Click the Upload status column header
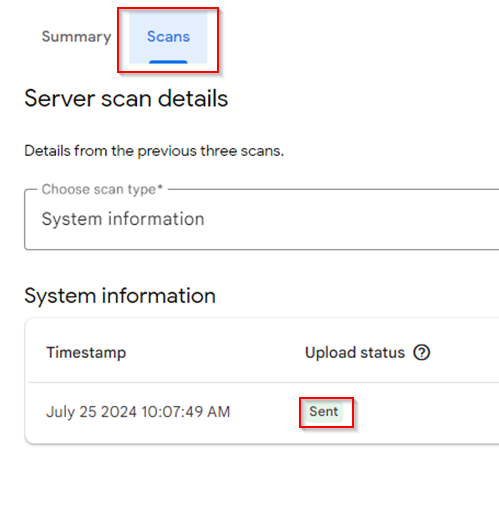The image size is (499, 506). [355, 352]
